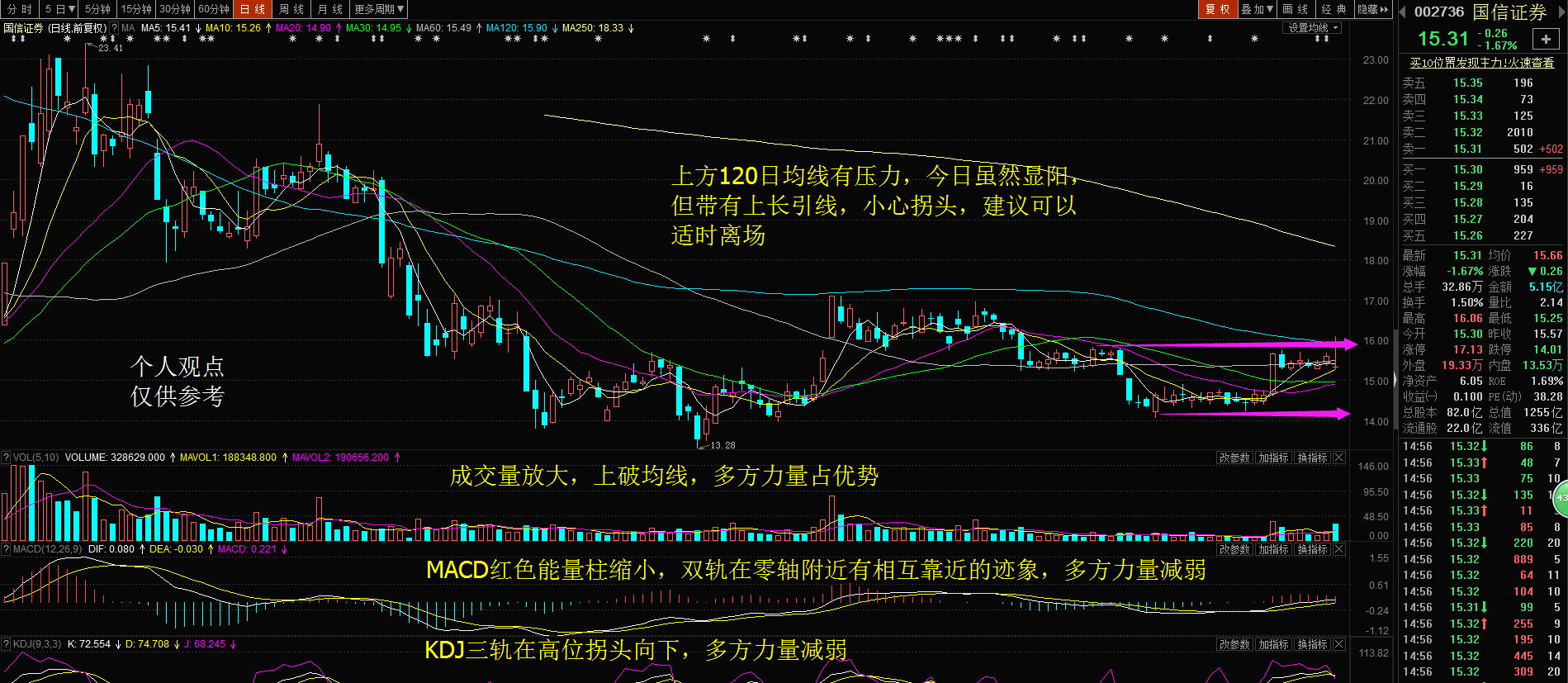This screenshot has height=683, width=1568.
Task: Click the question mark help icon beside chart title
Action: (x=115, y=28)
